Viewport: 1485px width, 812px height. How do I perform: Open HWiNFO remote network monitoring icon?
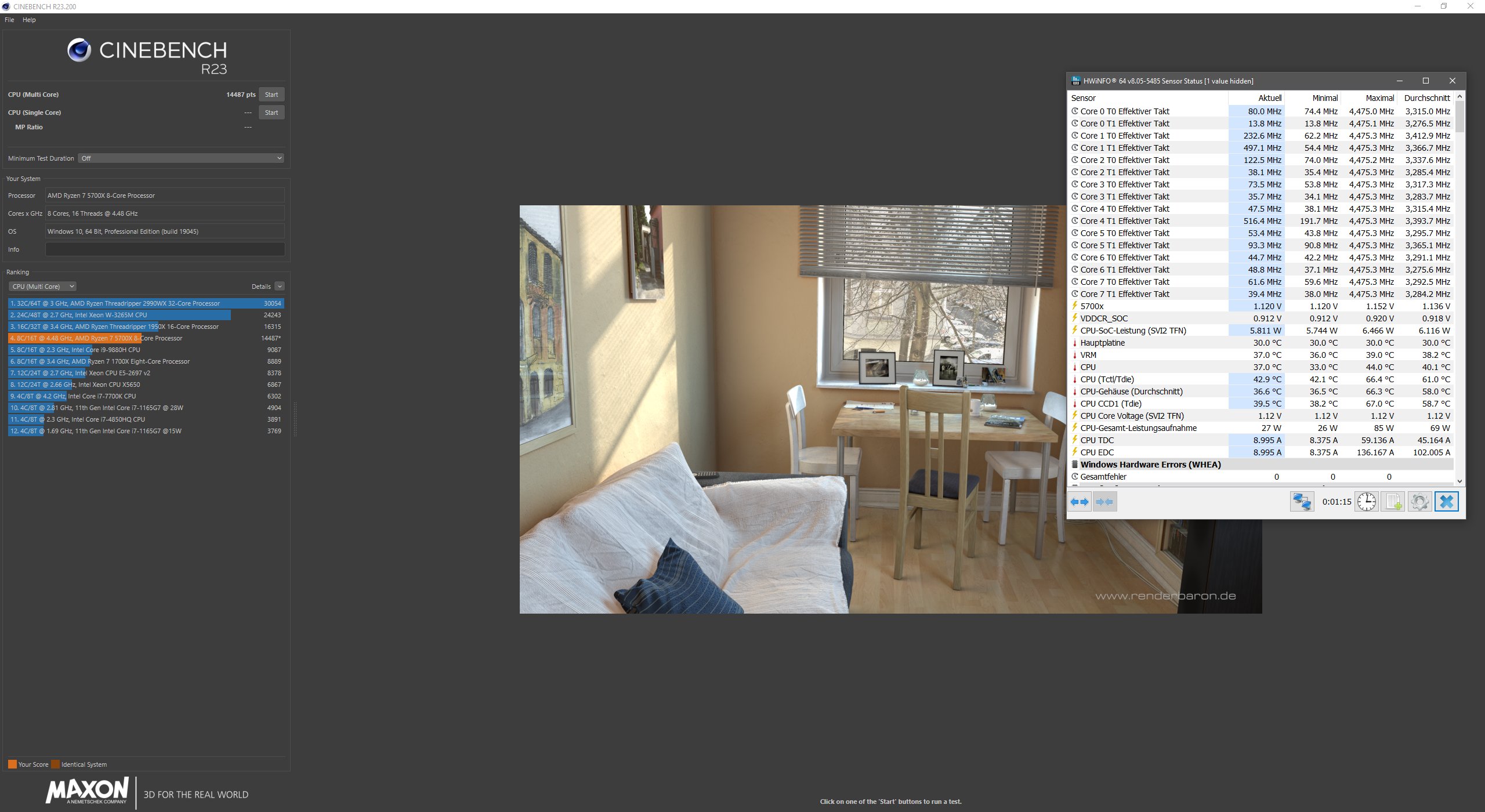1302,502
